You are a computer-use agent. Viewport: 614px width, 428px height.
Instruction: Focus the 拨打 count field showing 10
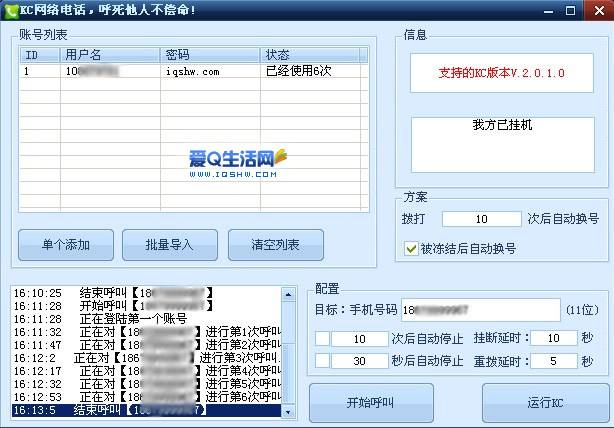point(482,219)
